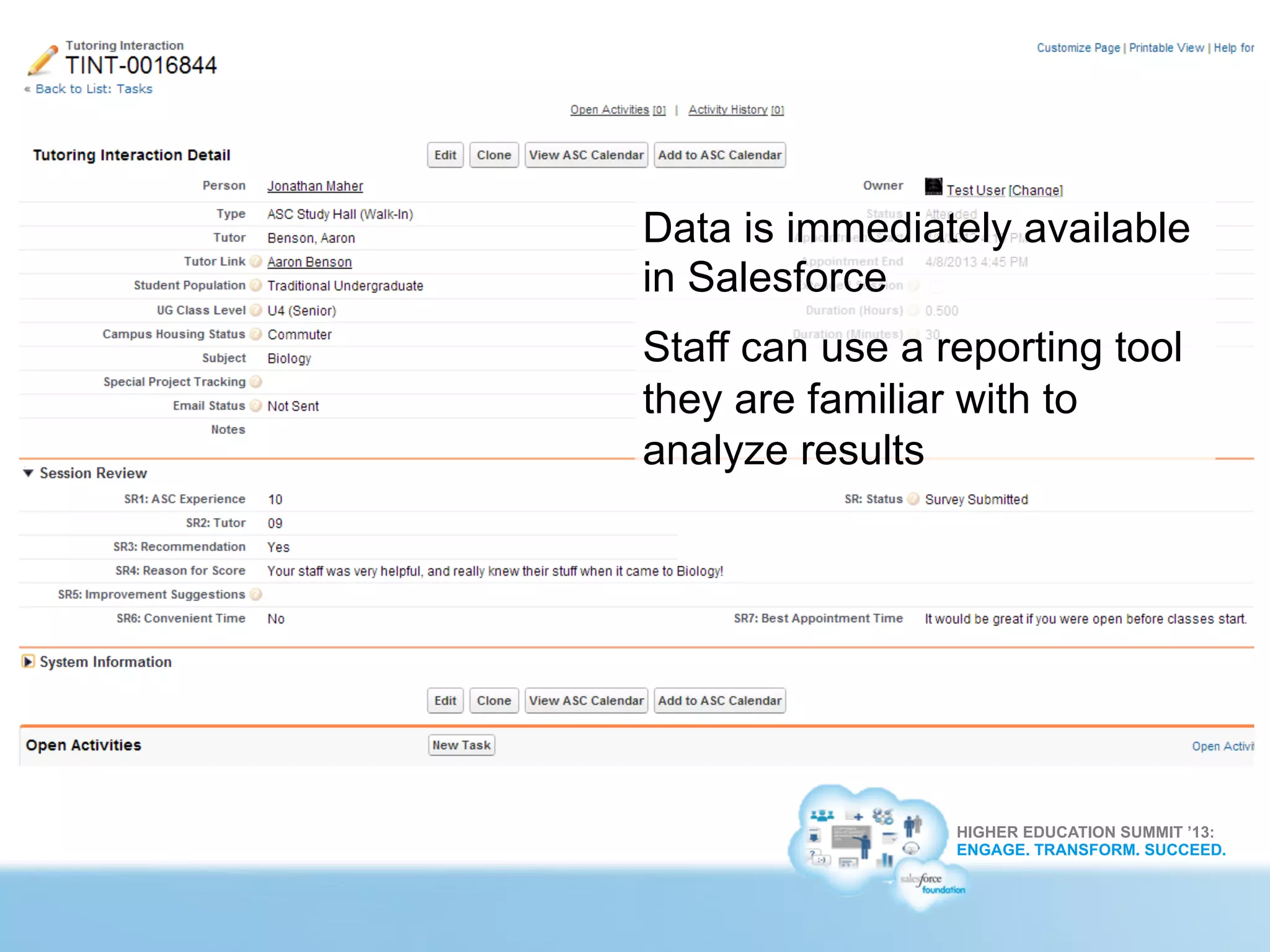Click U4 (Senior) class level value

tap(301, 311)
